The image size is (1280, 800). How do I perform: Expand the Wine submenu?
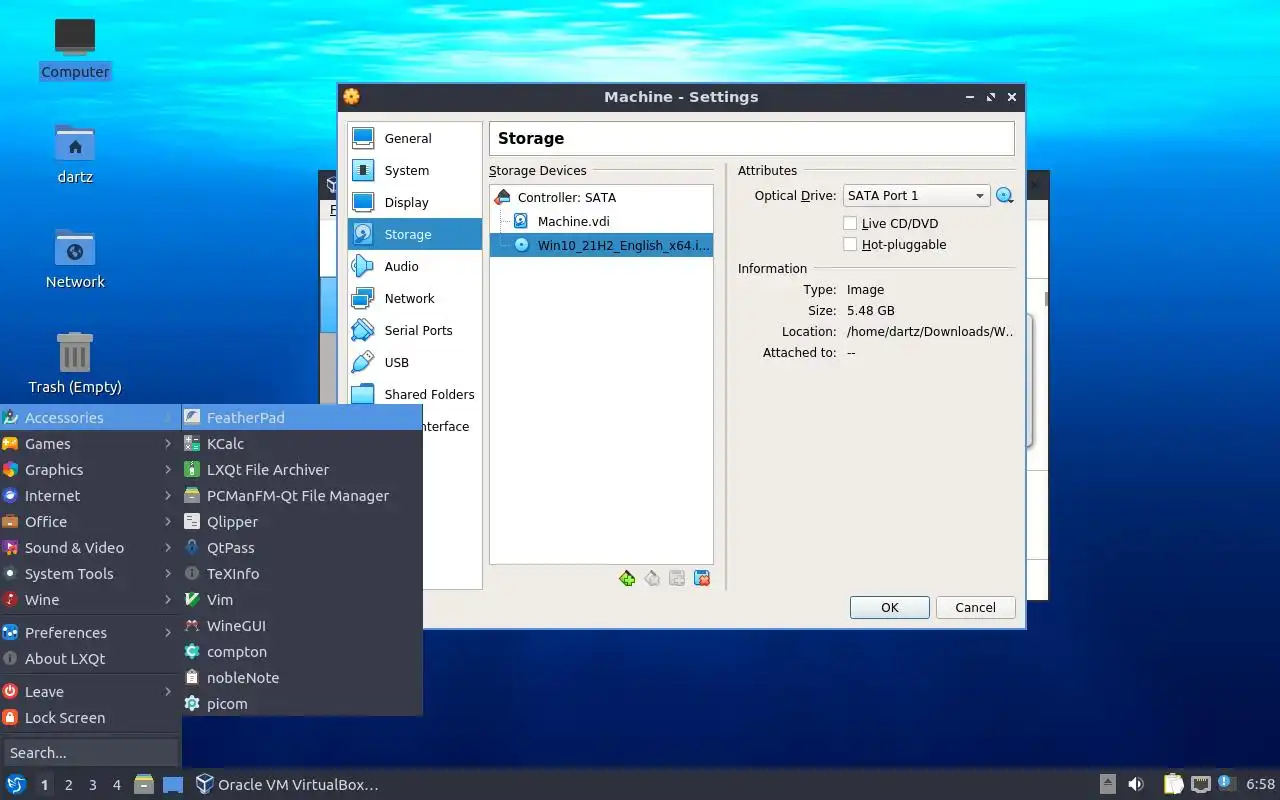tap(90, 599)
